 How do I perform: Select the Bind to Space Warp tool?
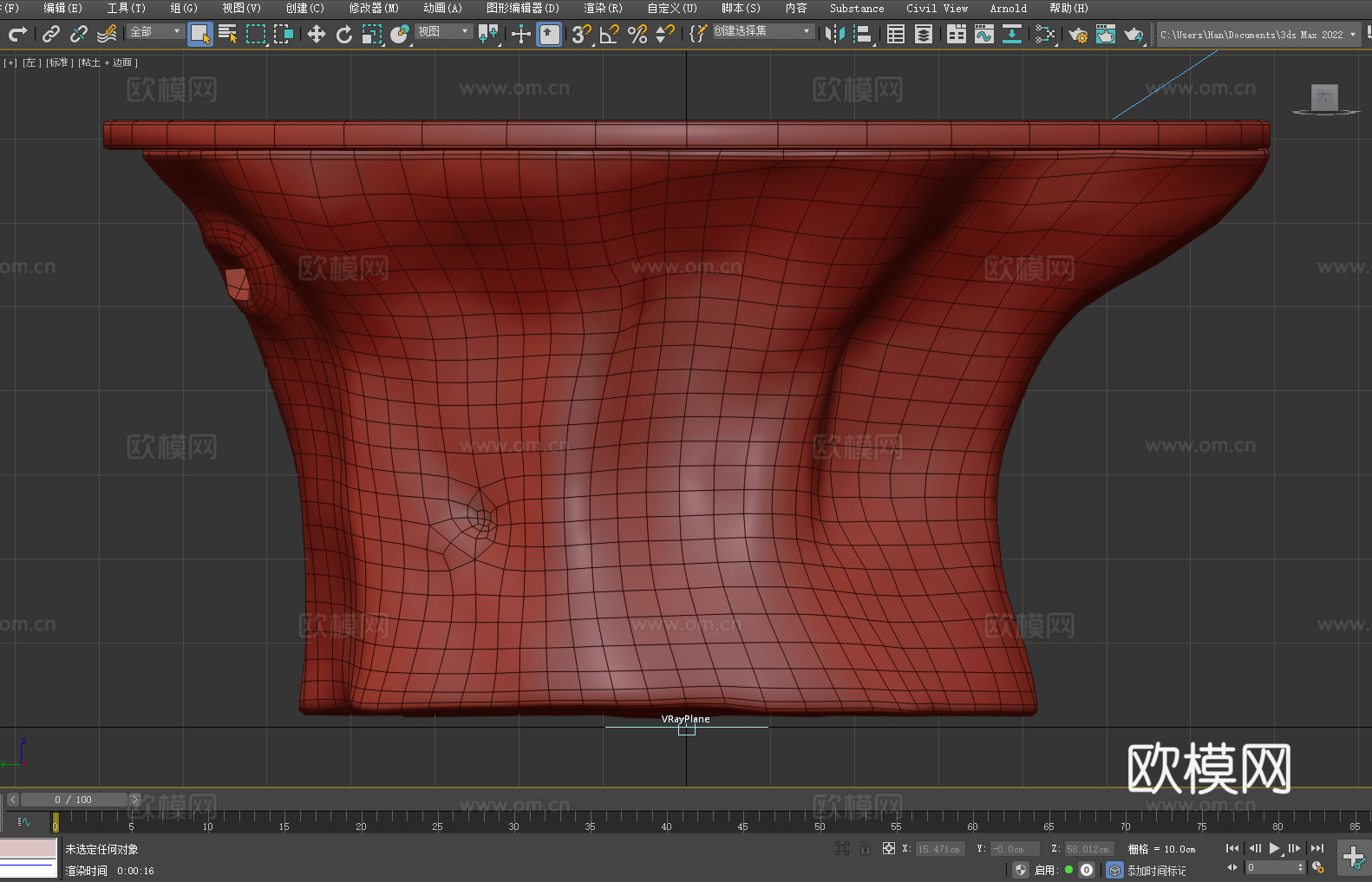coord(107,34)
